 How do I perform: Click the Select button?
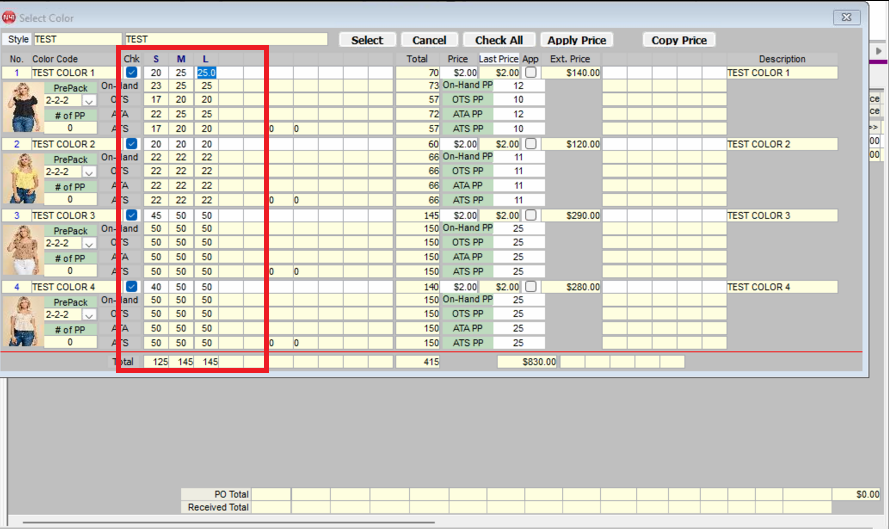[367, 40]
